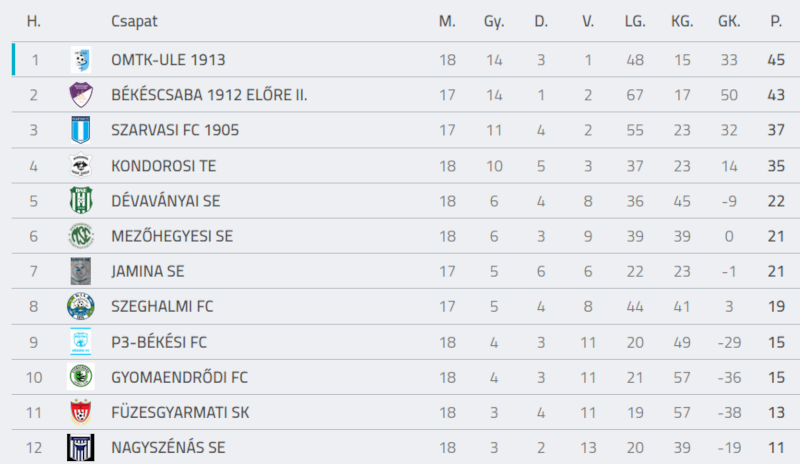Click the Nagyszénás SE striped crest
This screenshot has height=464, width=800.
pos(81,447)
